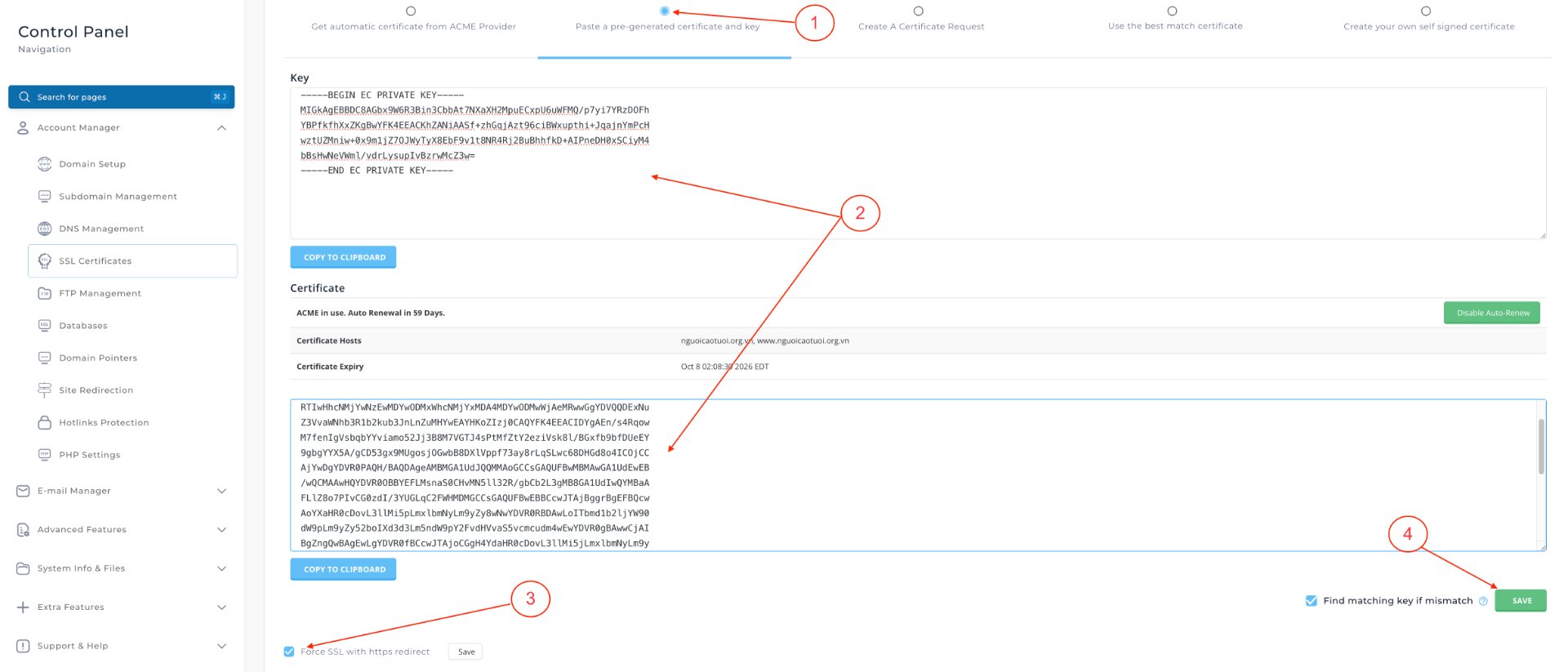Image resolution: width=1568 pixels, height=672 pixels.
Task: Click the green SAVE button
Action: click(x=1521, y=601)
